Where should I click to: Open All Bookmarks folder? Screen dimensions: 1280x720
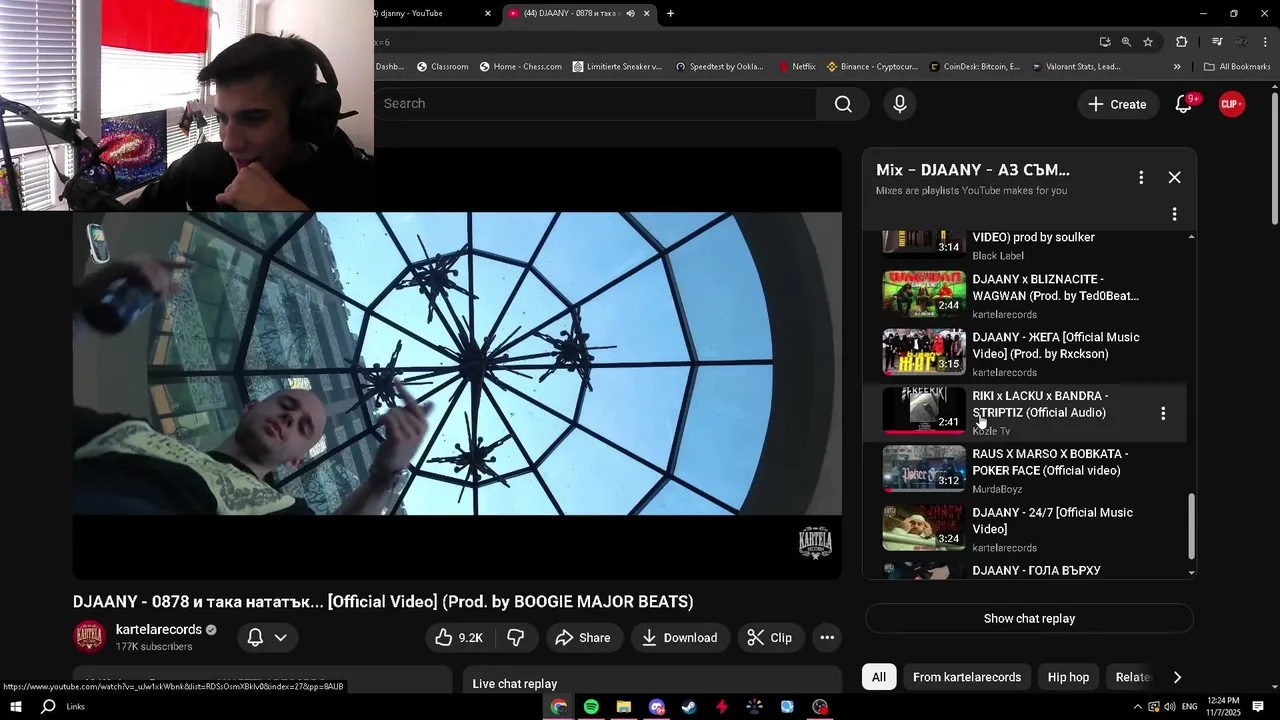click(1237, 67)
